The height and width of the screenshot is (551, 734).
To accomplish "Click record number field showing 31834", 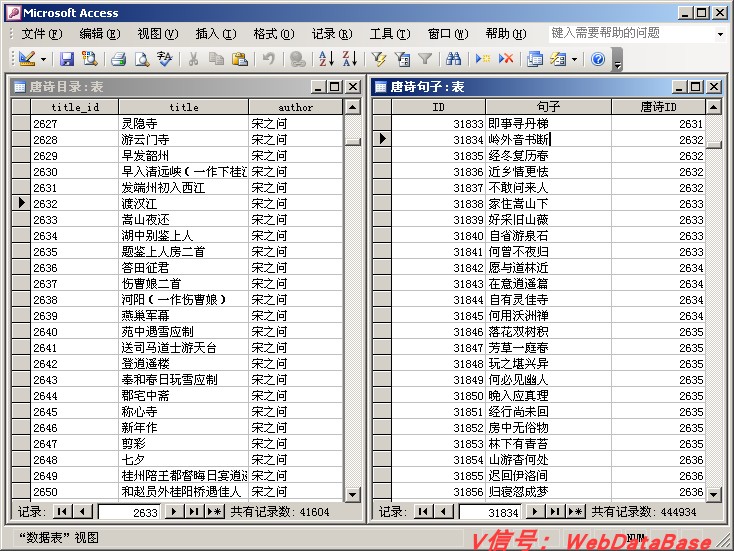I will pos(490,512).
